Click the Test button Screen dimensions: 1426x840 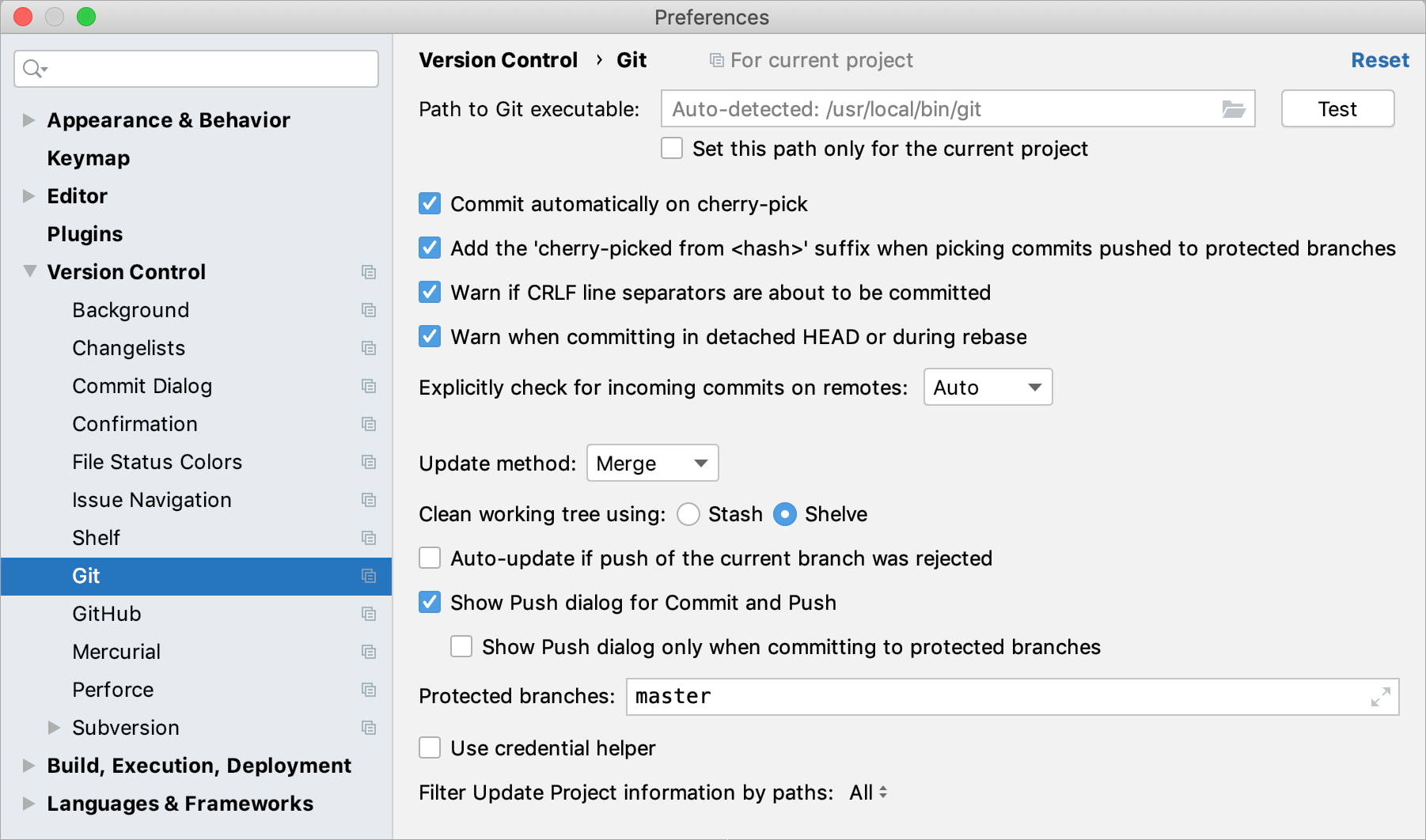[x=1337, y=109]
